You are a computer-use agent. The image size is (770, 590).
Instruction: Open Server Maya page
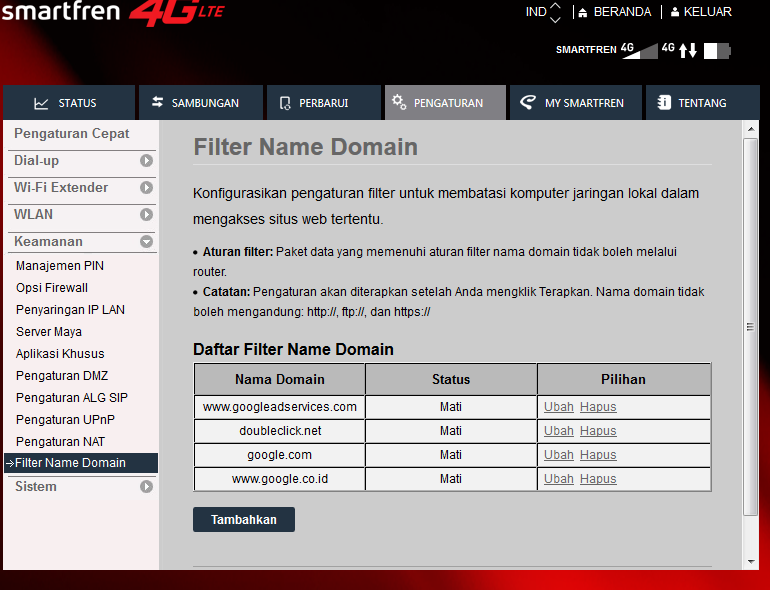(49, 332)
